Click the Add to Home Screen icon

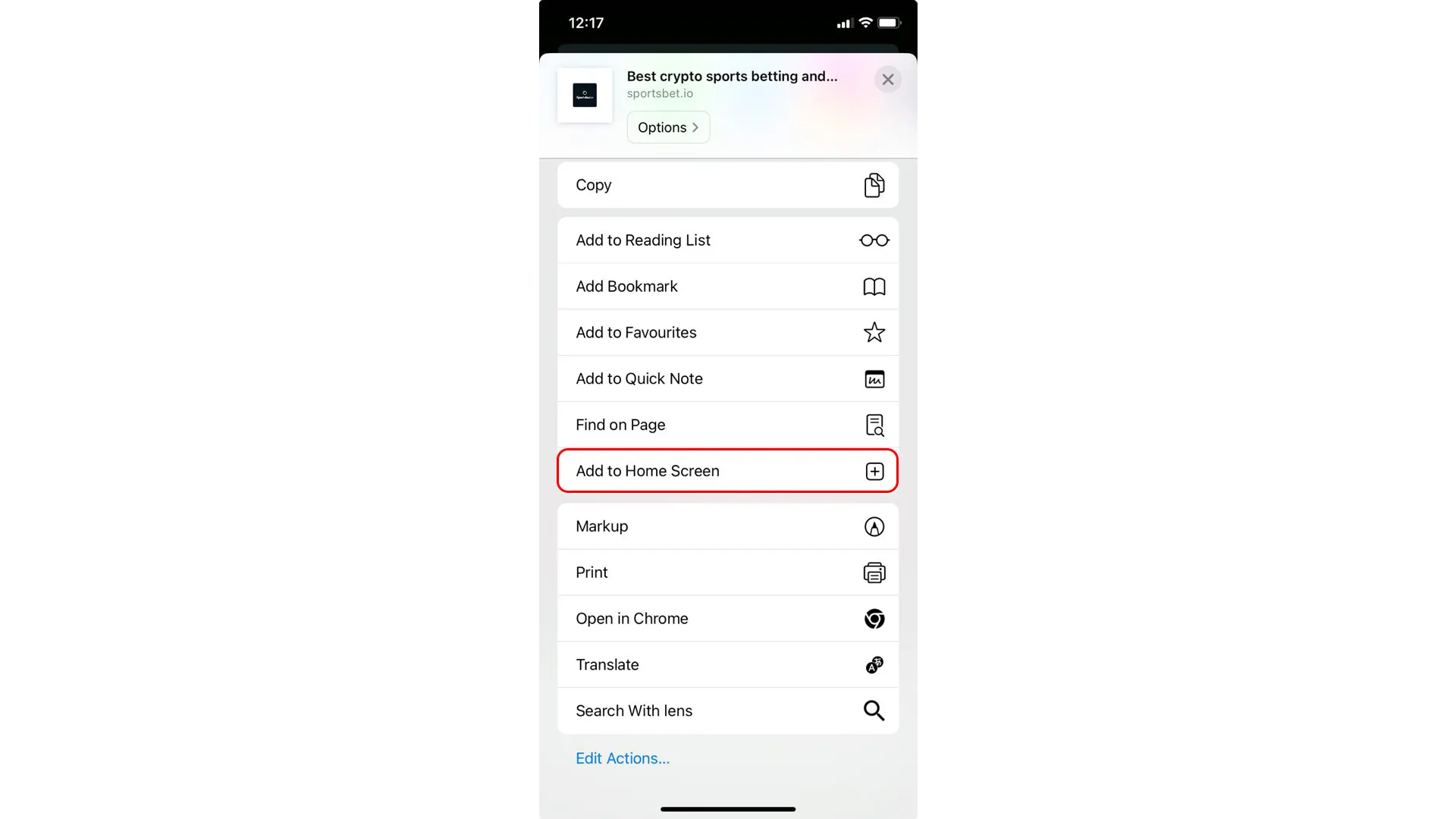tap(874, 471)
